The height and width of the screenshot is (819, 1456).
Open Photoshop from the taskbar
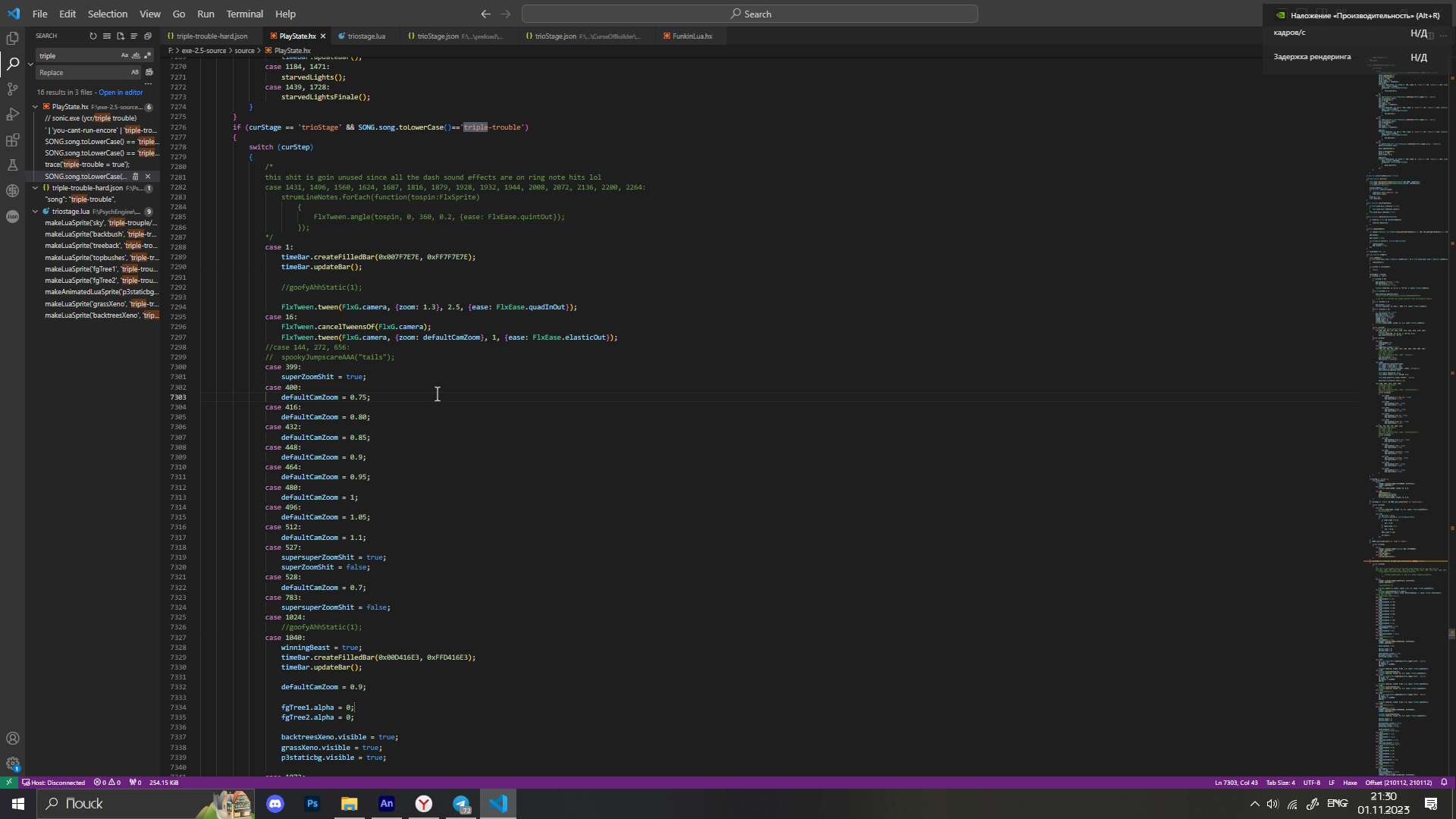[x=312, y=803]
